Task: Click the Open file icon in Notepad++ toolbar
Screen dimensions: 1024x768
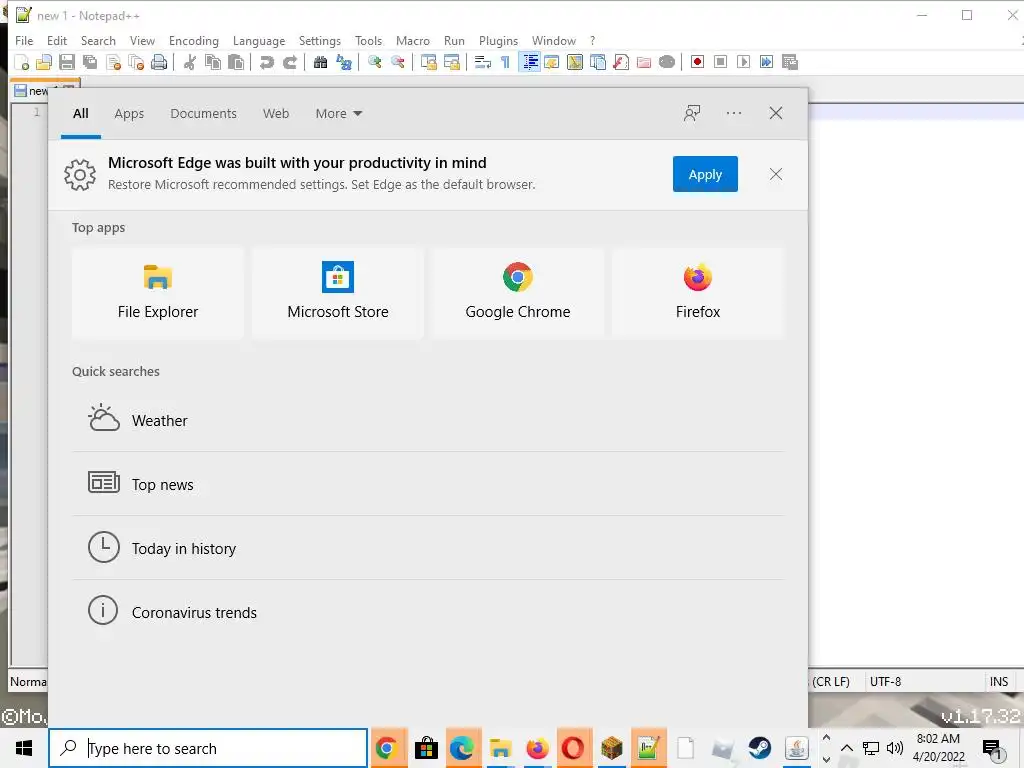Action: 44,62
